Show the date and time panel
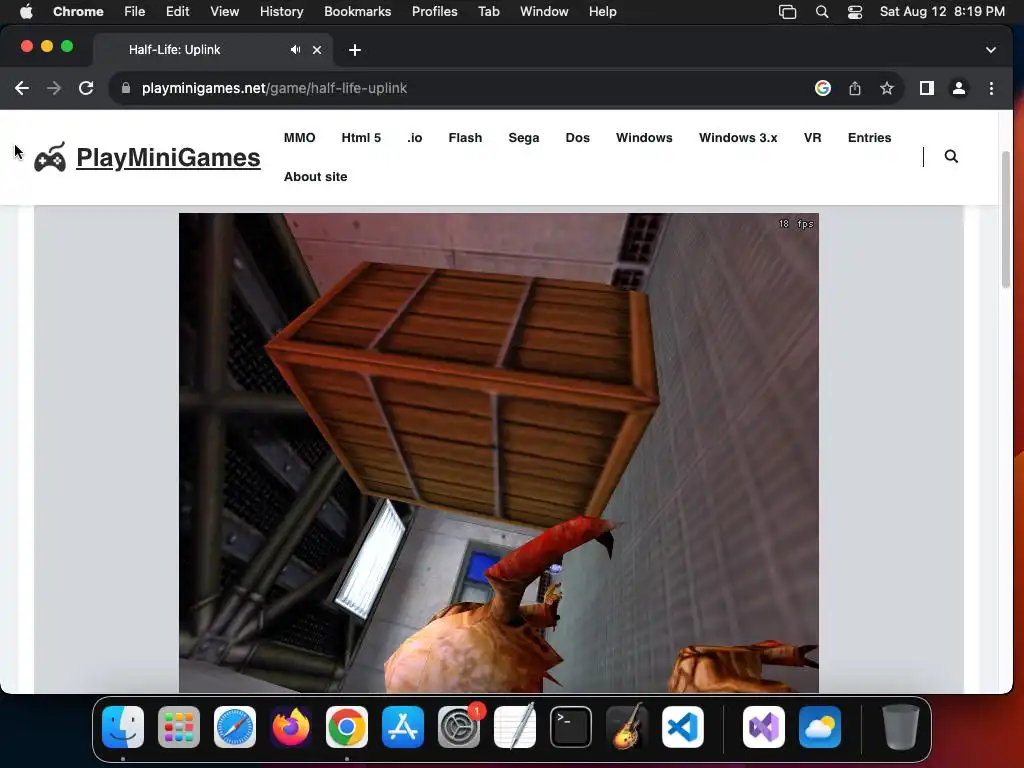This screenshot has height=768, width=1024. [x=942, y=12]
